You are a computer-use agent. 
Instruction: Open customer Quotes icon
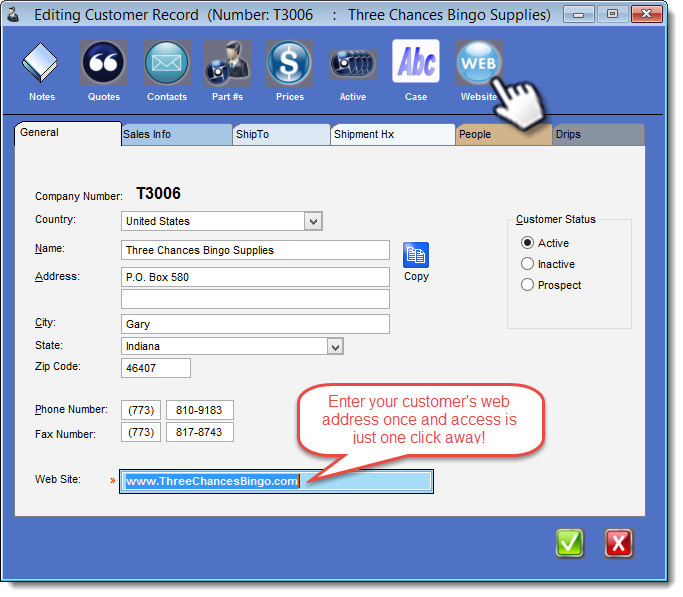tap(104, 64)
